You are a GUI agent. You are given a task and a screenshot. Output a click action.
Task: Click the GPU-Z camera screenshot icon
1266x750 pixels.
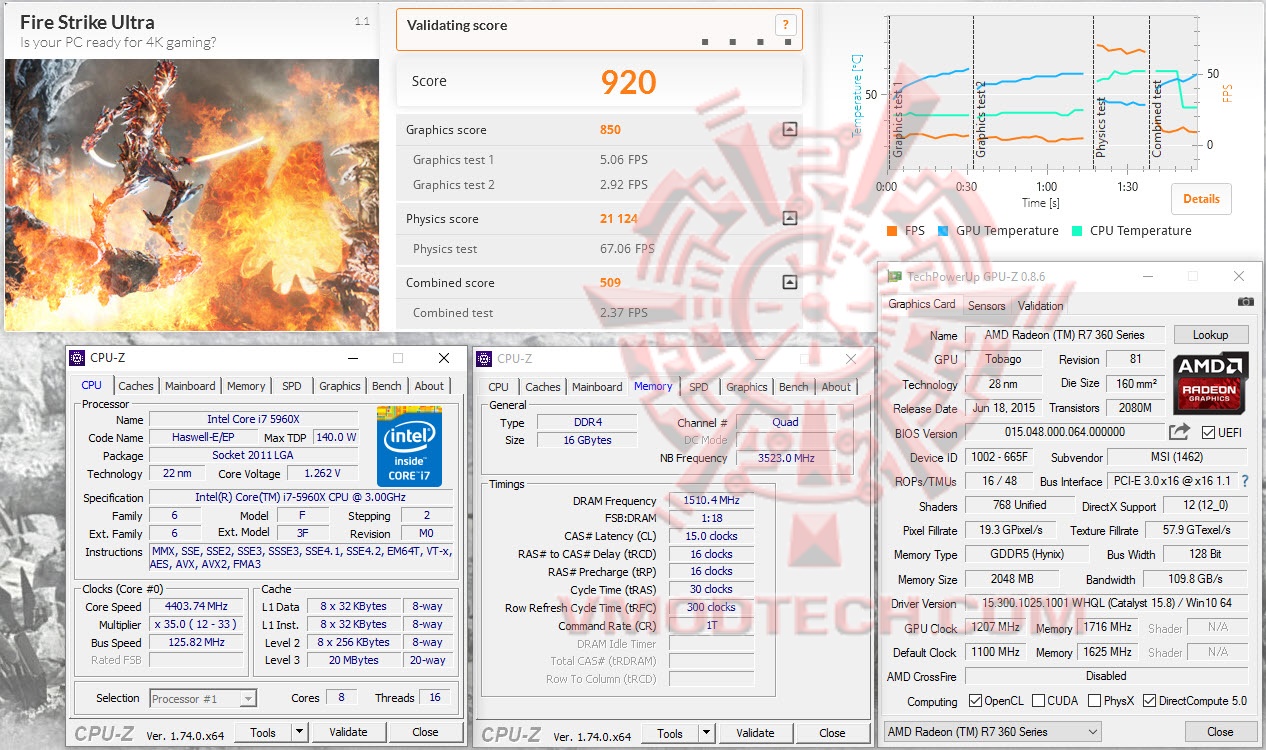(x=1245, y=301)
